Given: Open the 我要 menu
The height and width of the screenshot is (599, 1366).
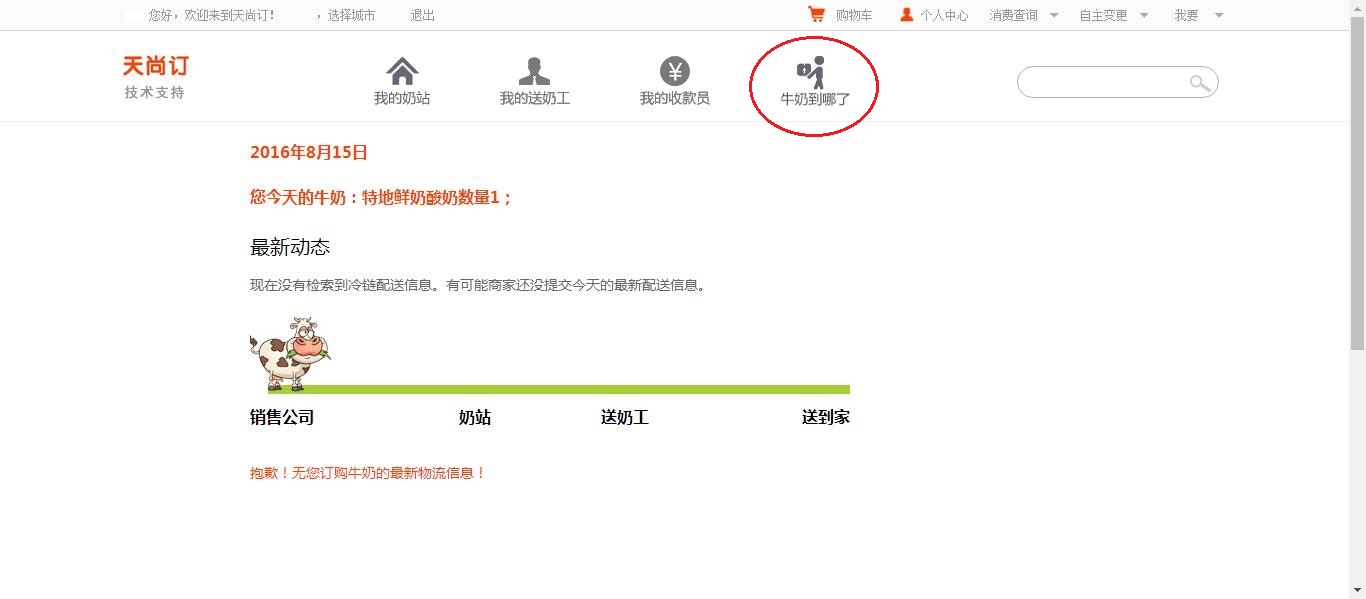Looking at the screenshot, I should pyautogui.click(x=1186, y=15).
